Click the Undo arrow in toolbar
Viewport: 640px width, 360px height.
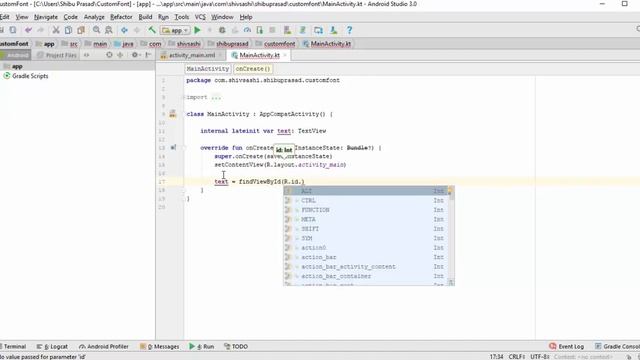[x=28, y=30]
